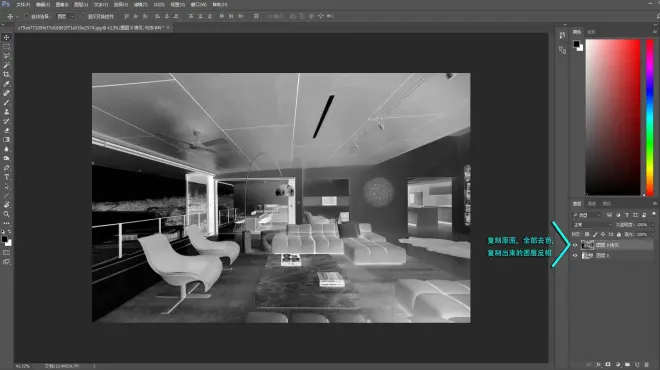Open the layer filter type dropdown
The height and width of the screenshot is (370, 660).
[587, 215]
